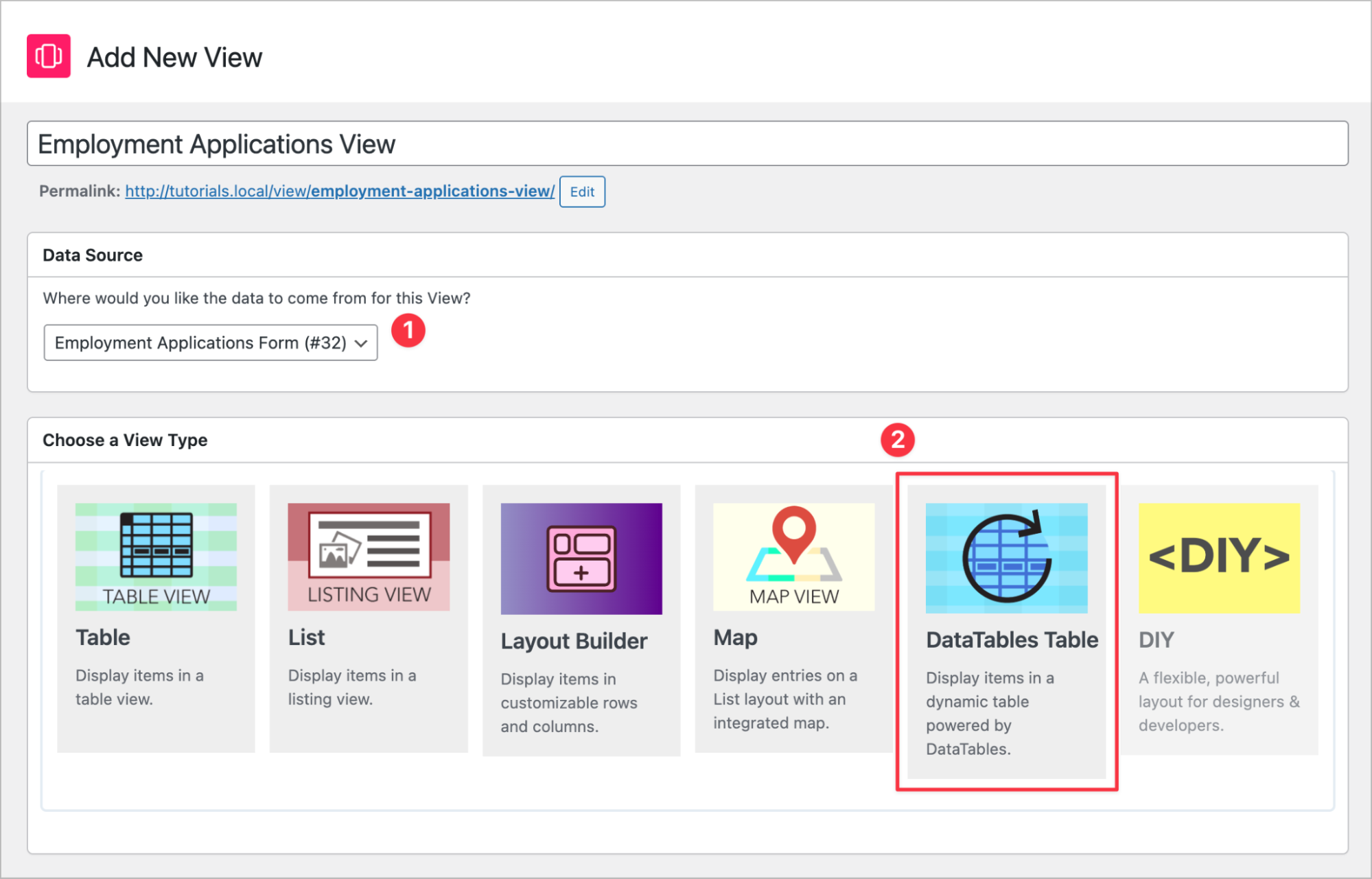Click "List layout with an integrated map" description
1372x879 pixels.
780,711
